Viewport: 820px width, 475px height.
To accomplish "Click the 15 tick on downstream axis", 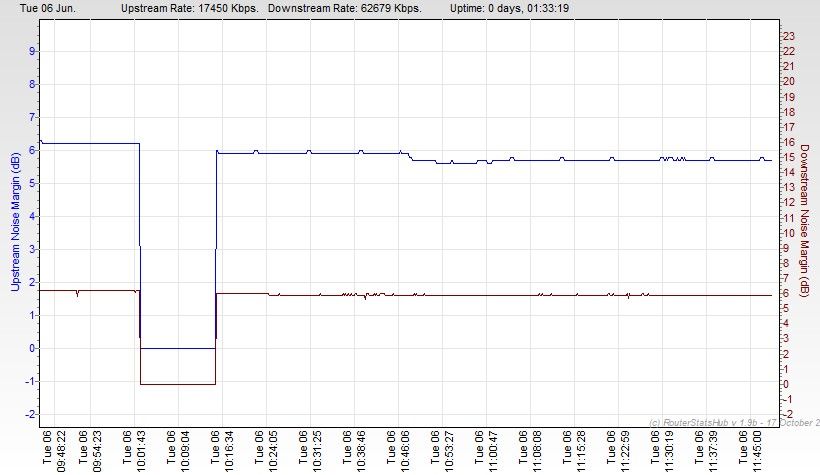I will pyautogui.click(x=788, y=157).
